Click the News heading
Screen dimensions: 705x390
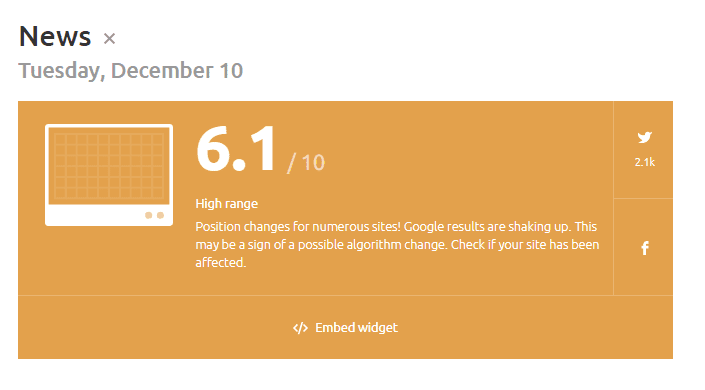(55, 36)
